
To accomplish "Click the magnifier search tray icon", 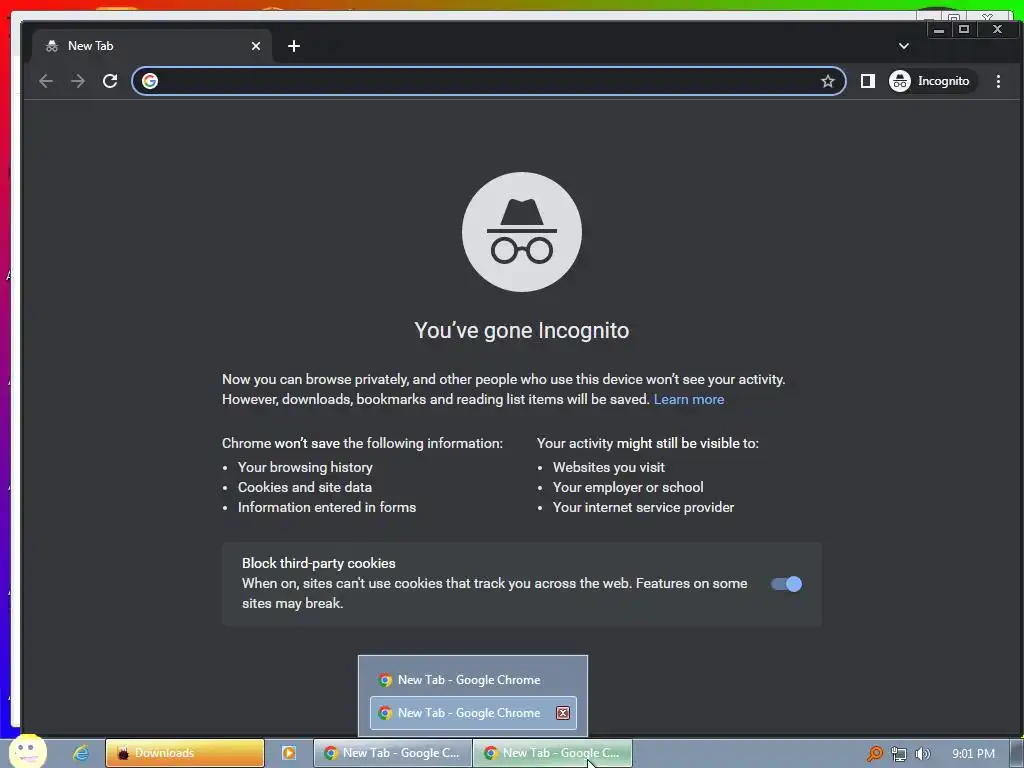I will pos(874,754).
